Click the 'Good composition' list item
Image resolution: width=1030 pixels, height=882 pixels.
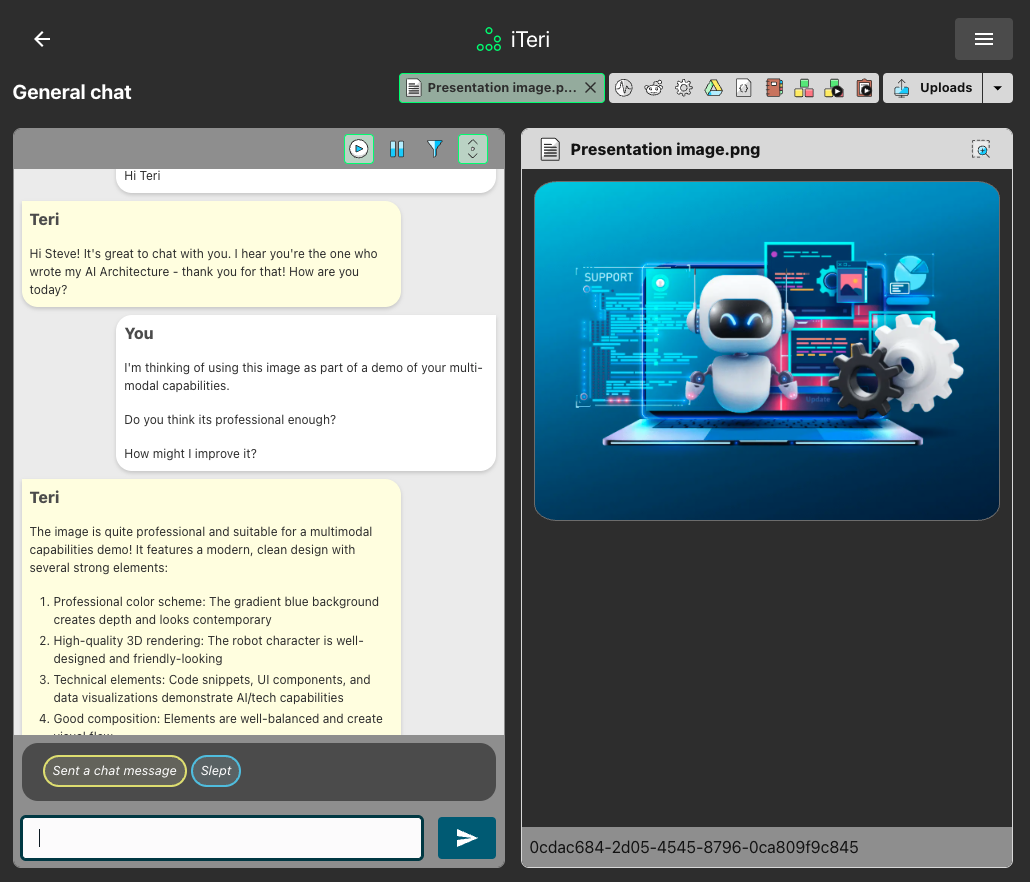click(217, 721)
